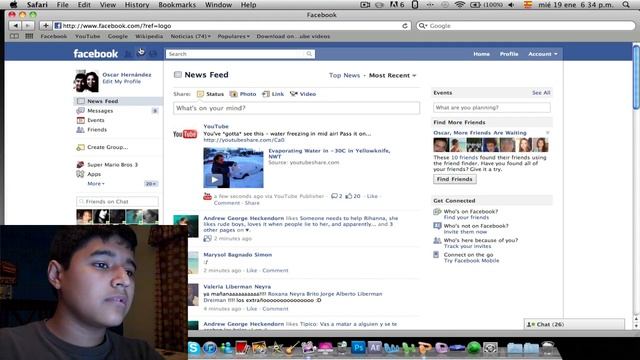This screenshot has width=640, height=360.
Task: Select Status share option
Action: click(x=210, y=94)
